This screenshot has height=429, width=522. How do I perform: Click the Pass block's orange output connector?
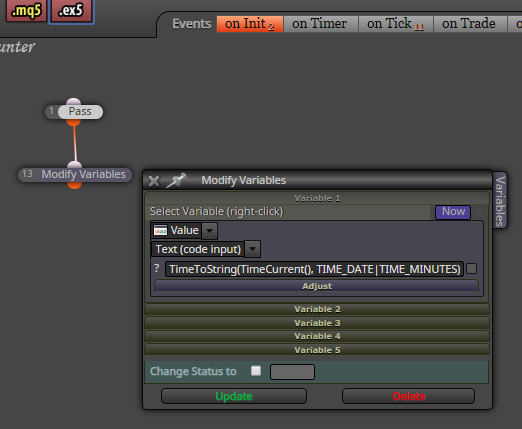74,122
